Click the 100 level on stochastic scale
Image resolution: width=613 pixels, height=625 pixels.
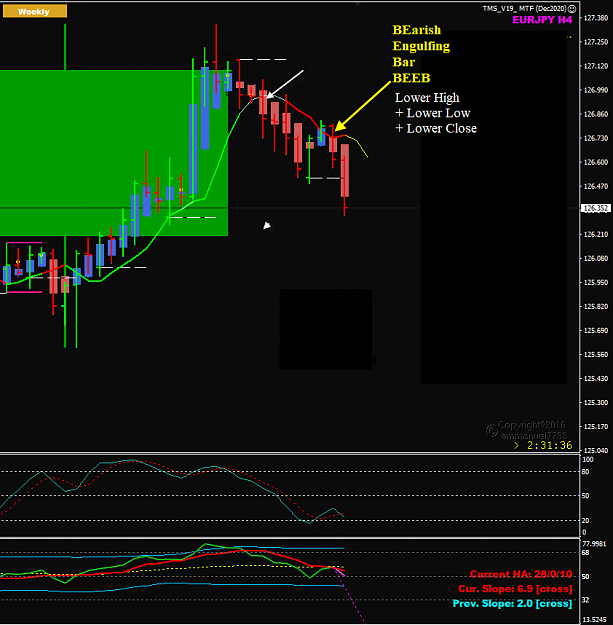(588, 460)
